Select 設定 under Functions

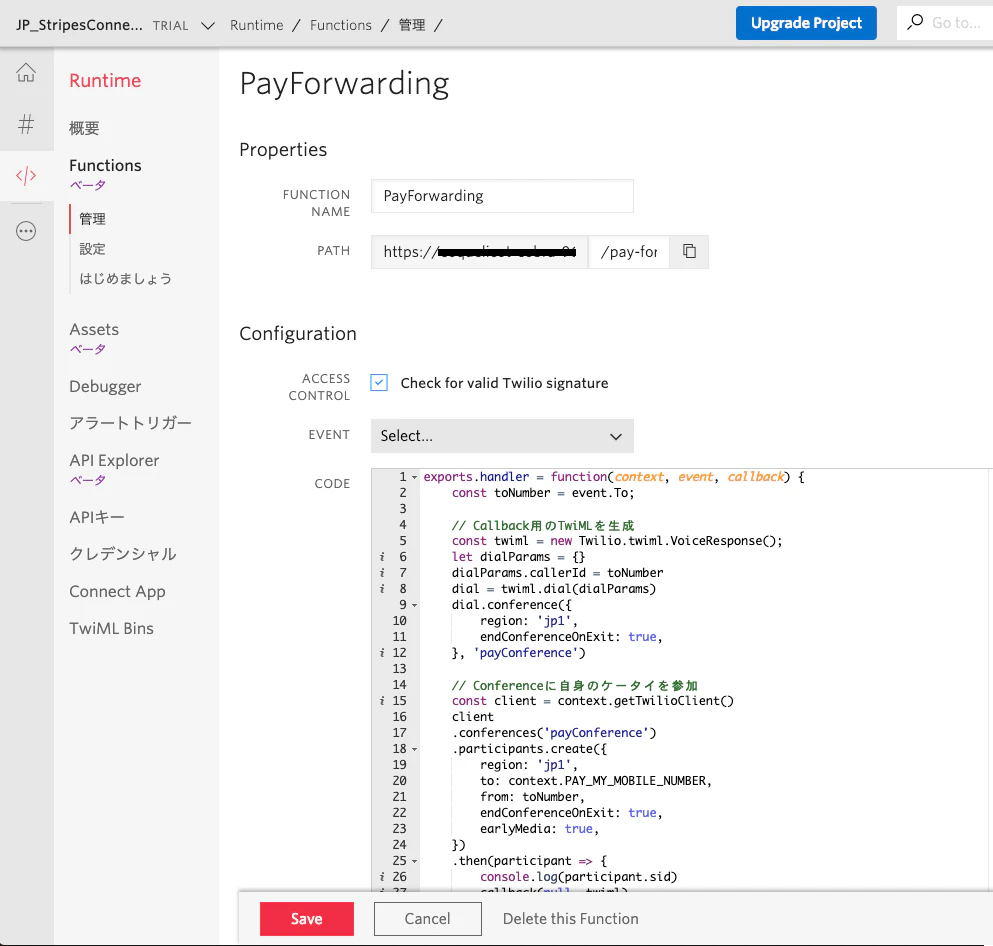pos(92,249)
